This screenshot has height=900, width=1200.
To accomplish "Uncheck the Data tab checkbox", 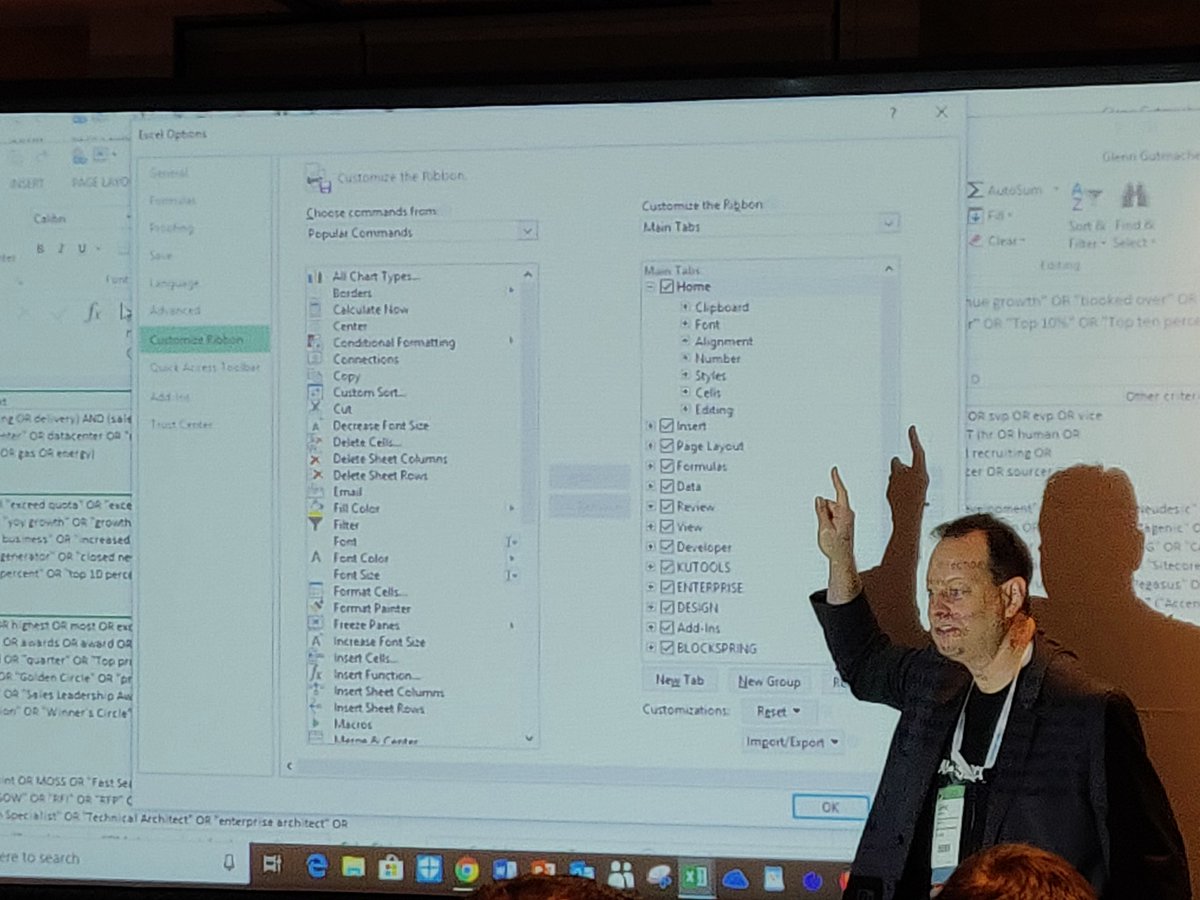I will (x=667, y=486).
